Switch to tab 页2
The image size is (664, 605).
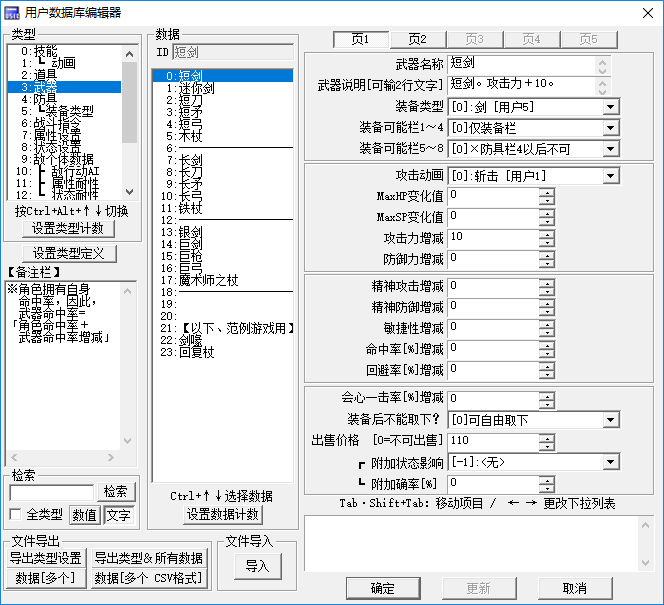click(418, 39)
